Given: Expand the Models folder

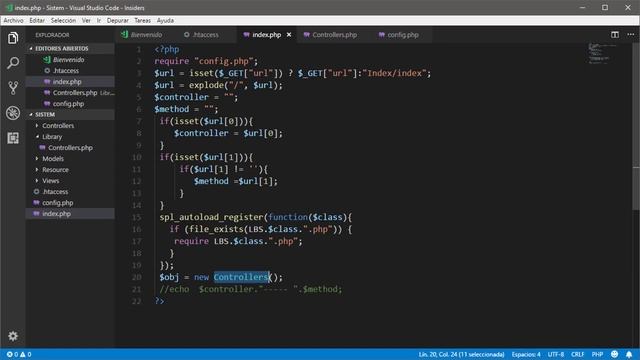Looking at the screenshot, I should click(70, 159).
